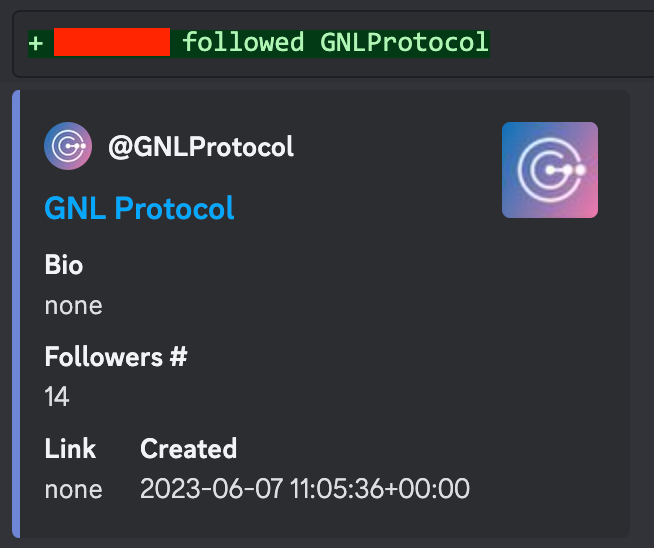Click the small round GNLProtocol avatar icon
The width and height of the screenshot is (654, 548).
pos(68,146)
